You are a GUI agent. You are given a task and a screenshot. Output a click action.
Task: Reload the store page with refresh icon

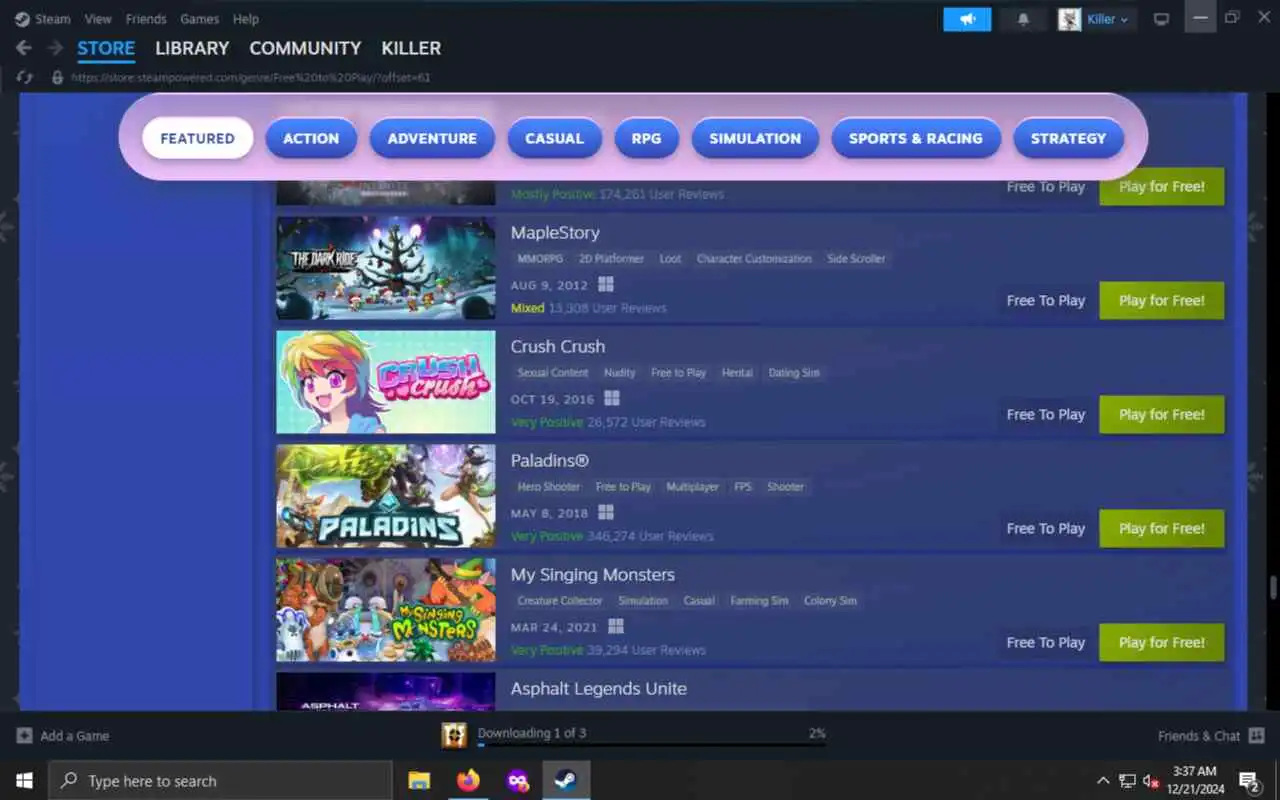click(x=25, y=77)
